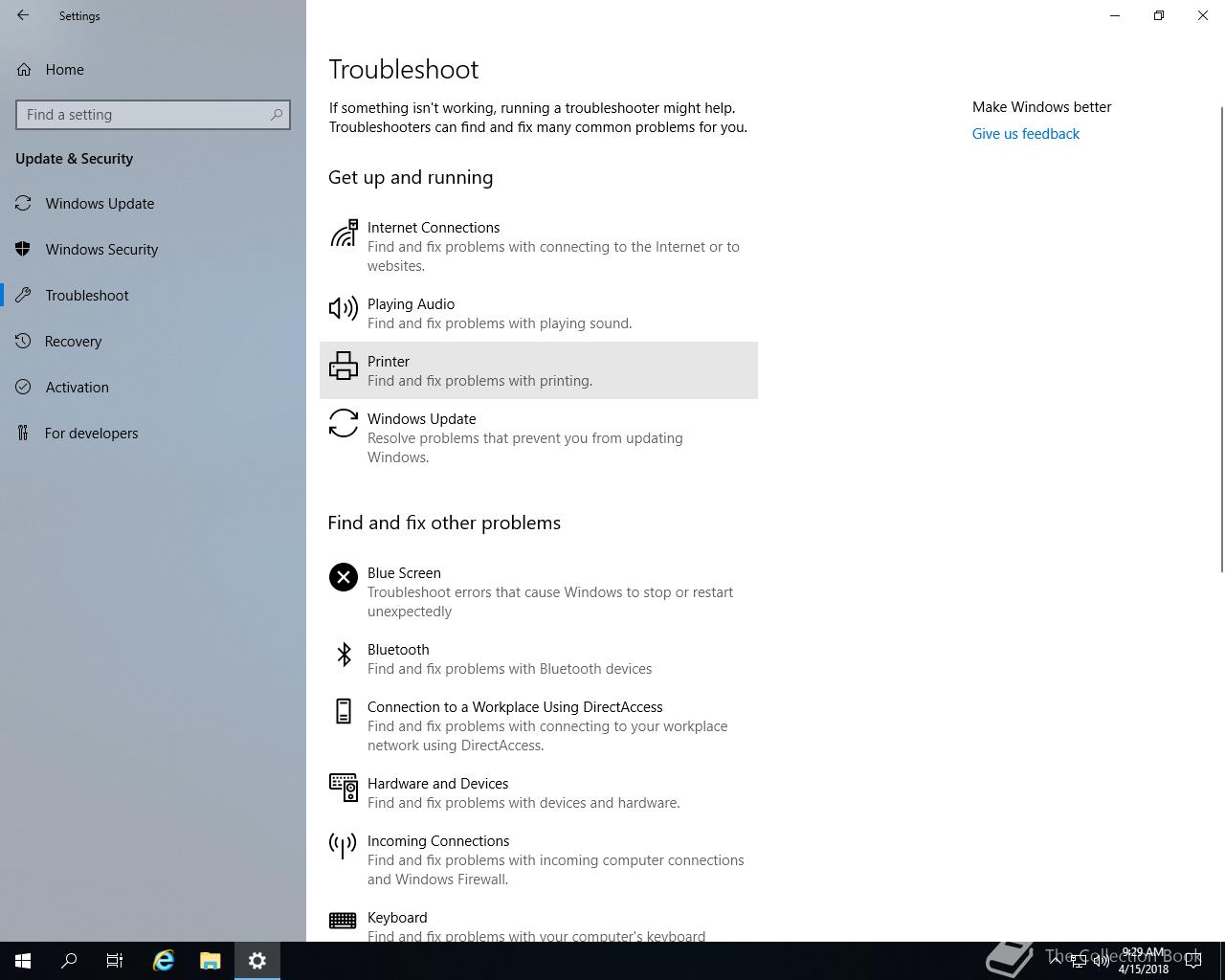Close the Settings window
This screenshot has width=1225, height=980.
click(1203, 15)
